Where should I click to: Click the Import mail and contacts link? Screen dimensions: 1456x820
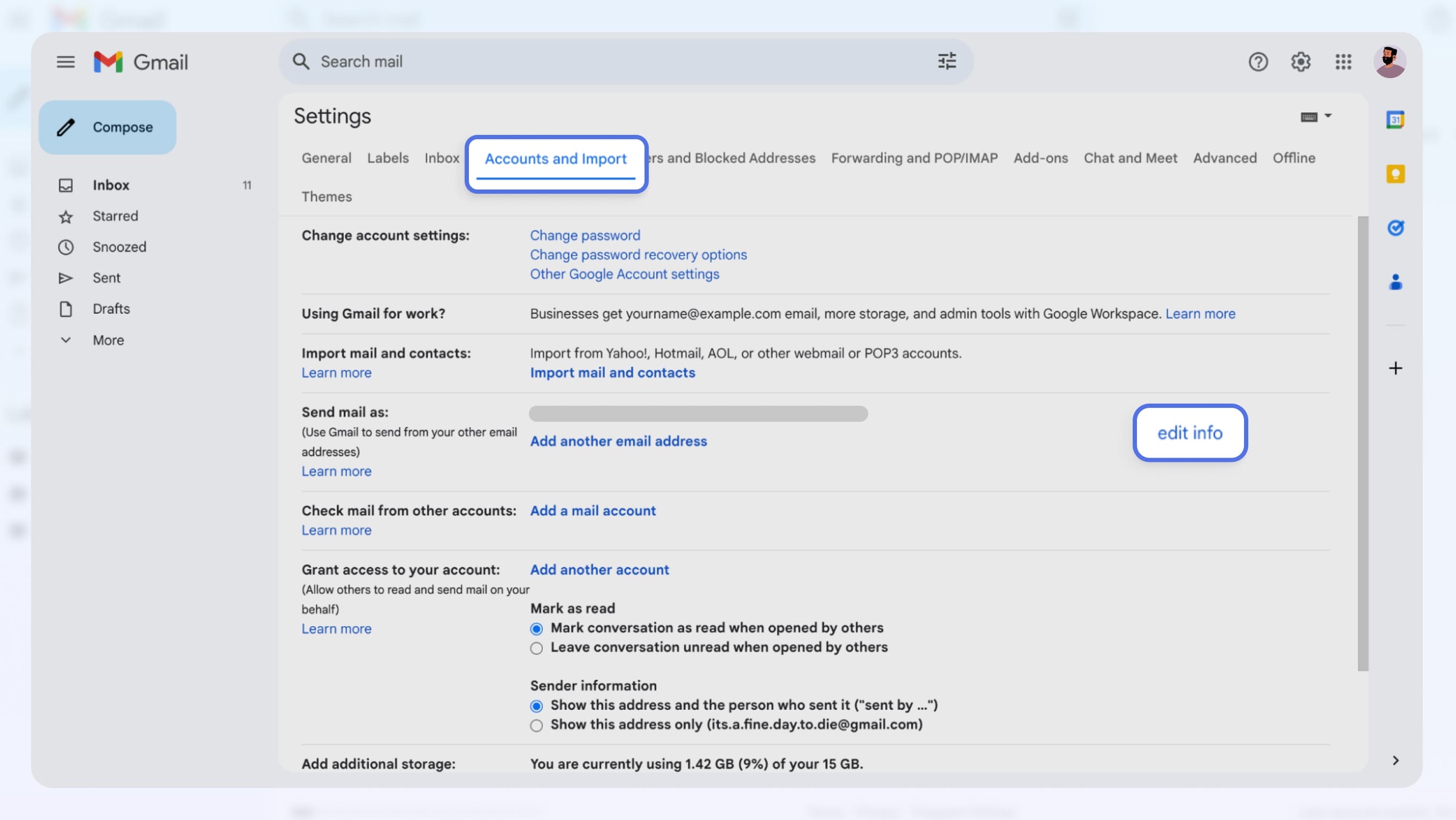(x=612, y=373)
